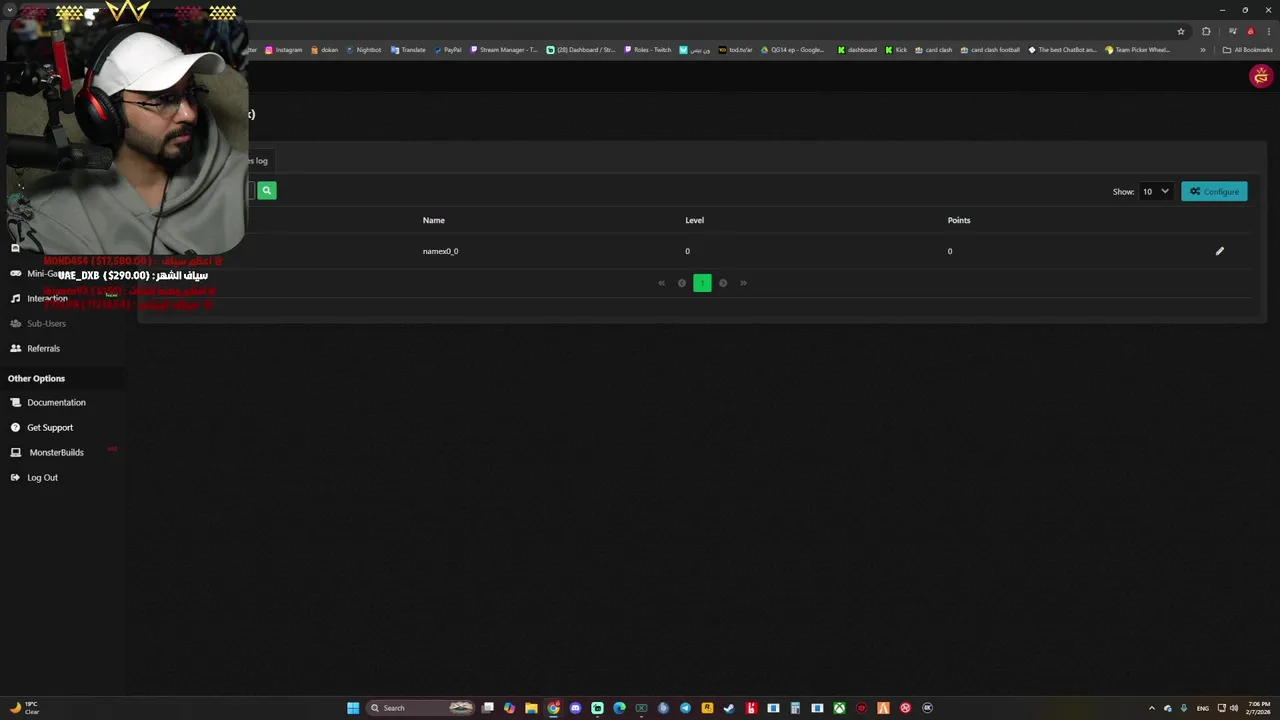Expand the system tray hidden icons chevron

[1151, 708]
